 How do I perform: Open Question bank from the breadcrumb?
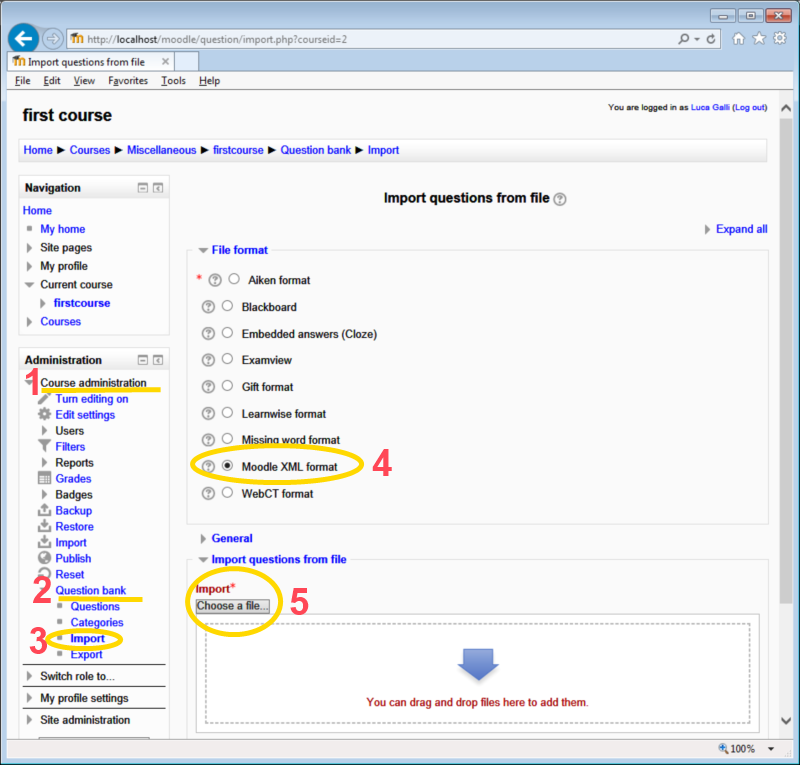pyautogui.click(x=316, y=150)
